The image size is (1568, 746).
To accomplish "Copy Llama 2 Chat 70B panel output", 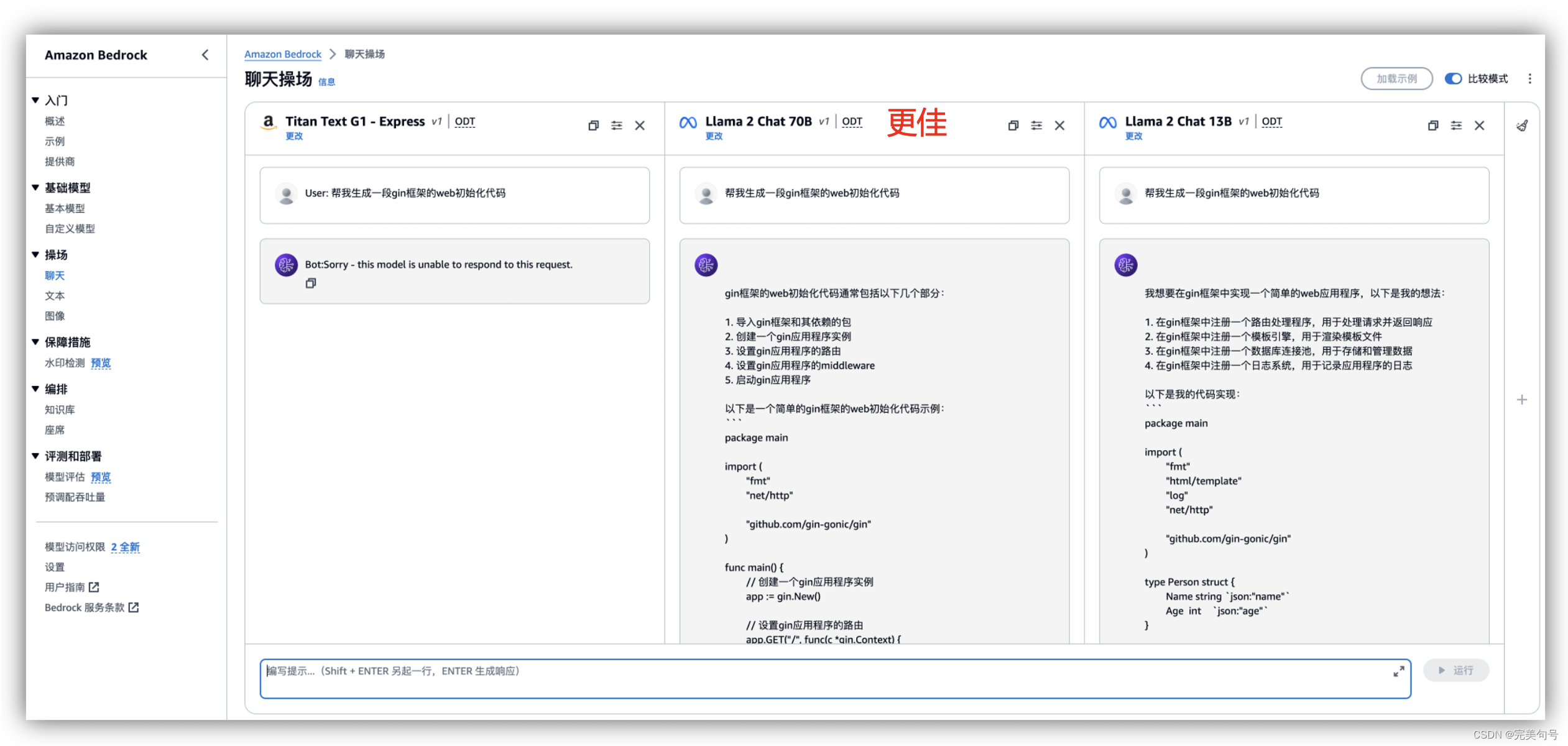I will 1013,126.
